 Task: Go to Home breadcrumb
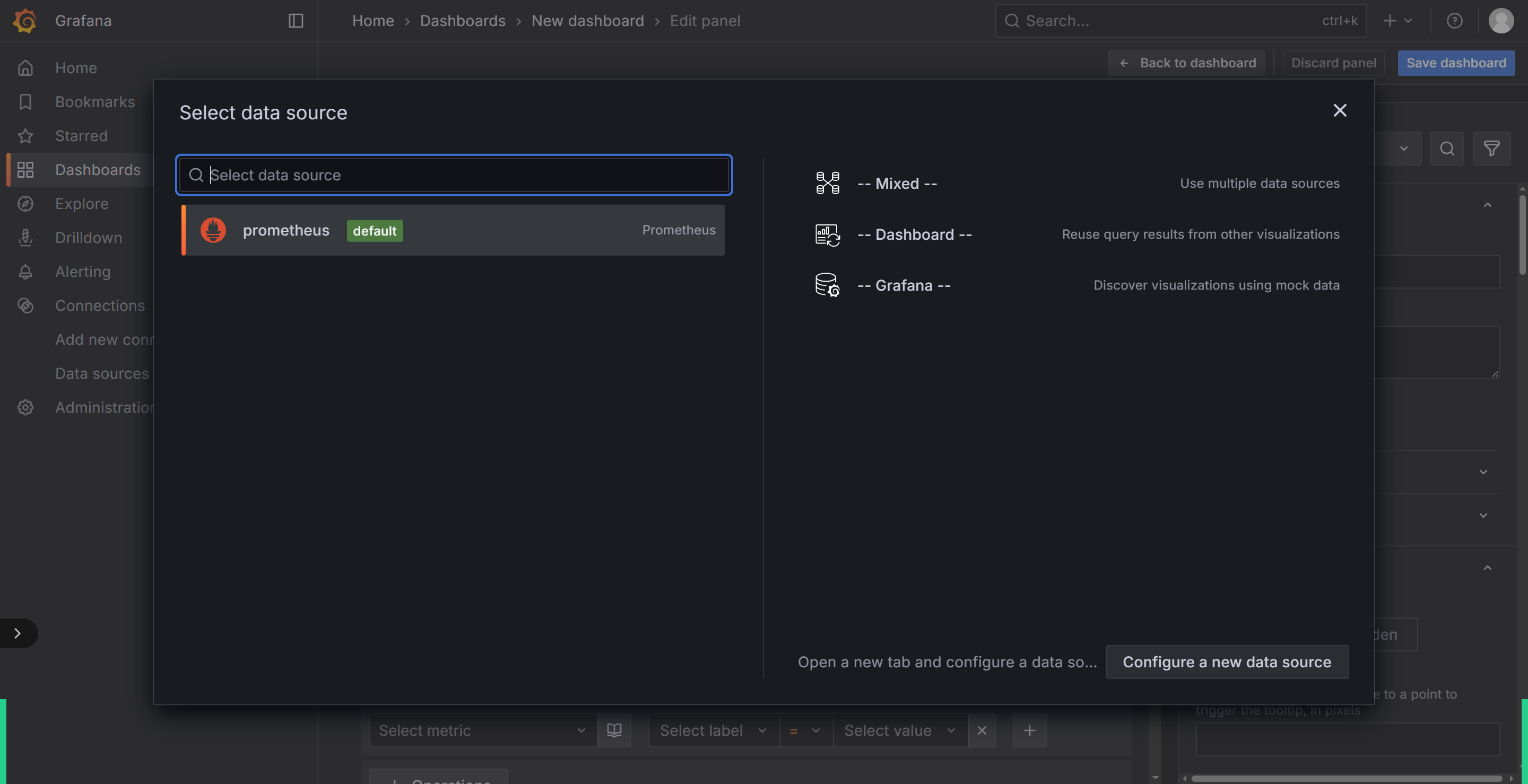(373, 21)
